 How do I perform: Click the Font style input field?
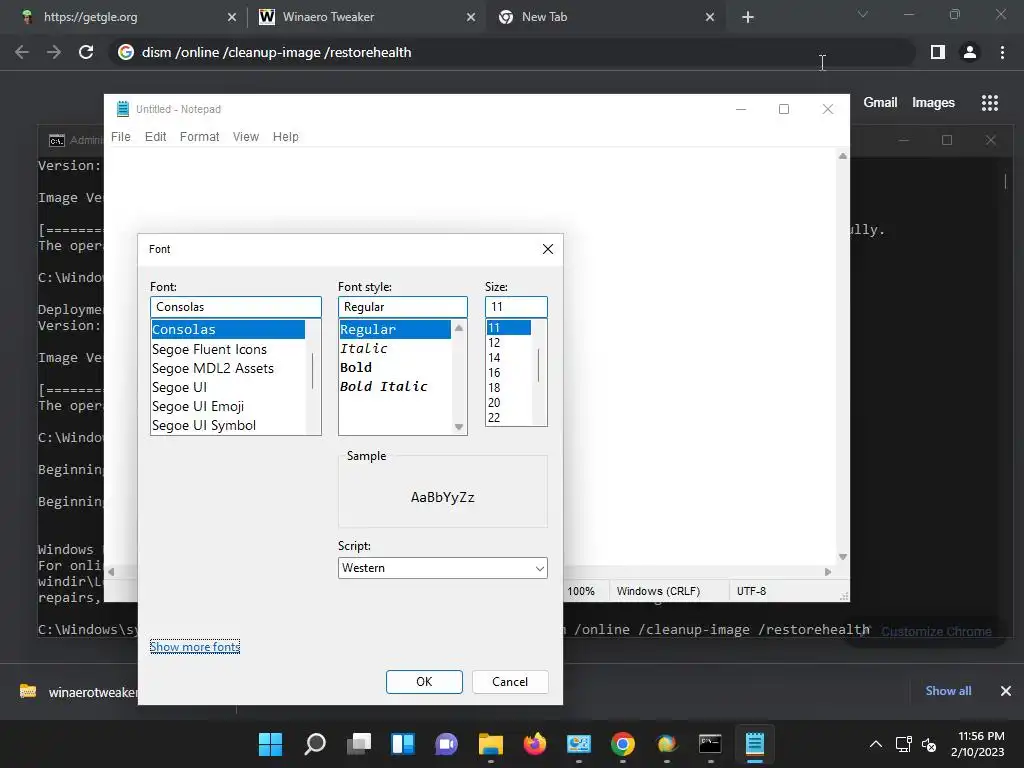403,307
